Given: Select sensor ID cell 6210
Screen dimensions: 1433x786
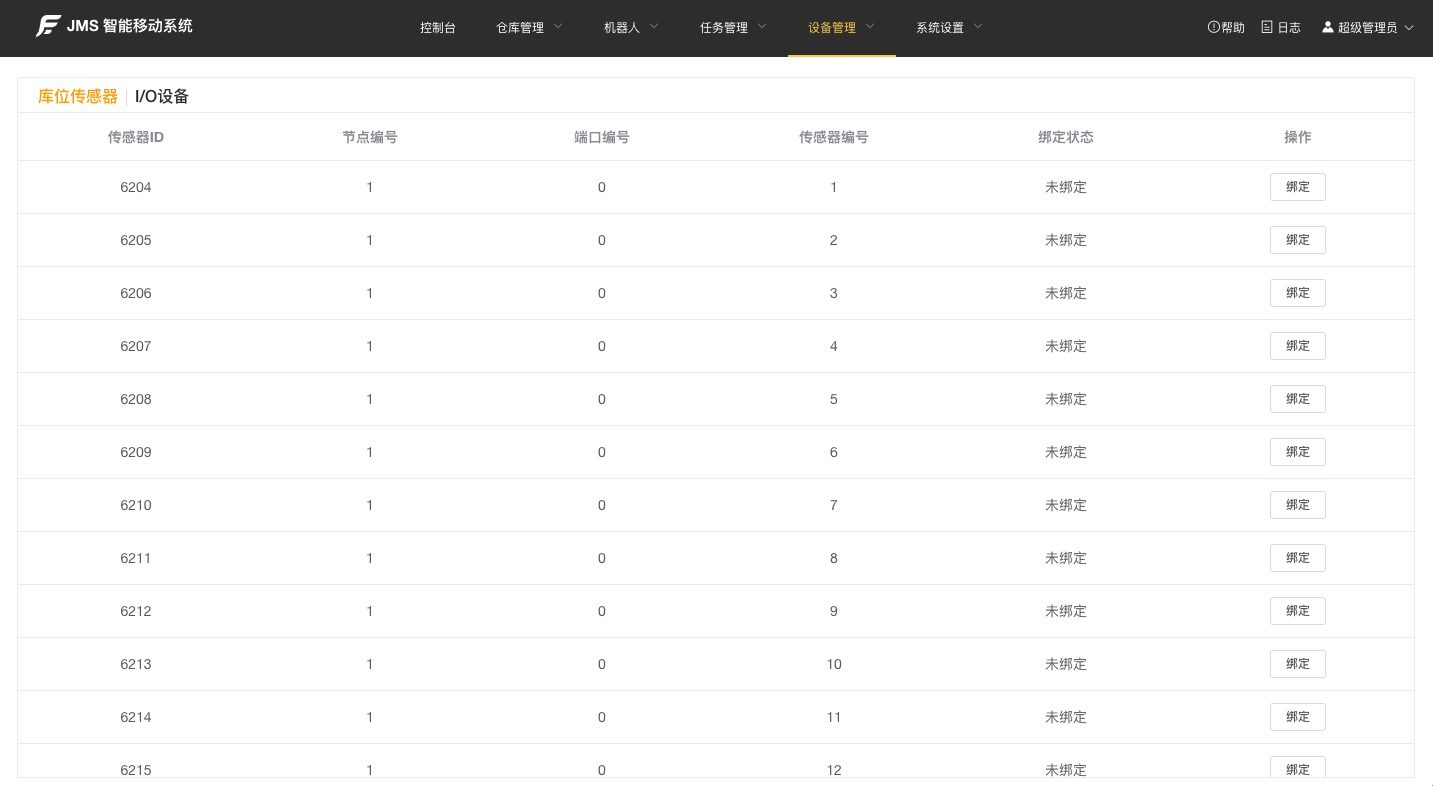Looking at the screenshot, I should point(136,505).
